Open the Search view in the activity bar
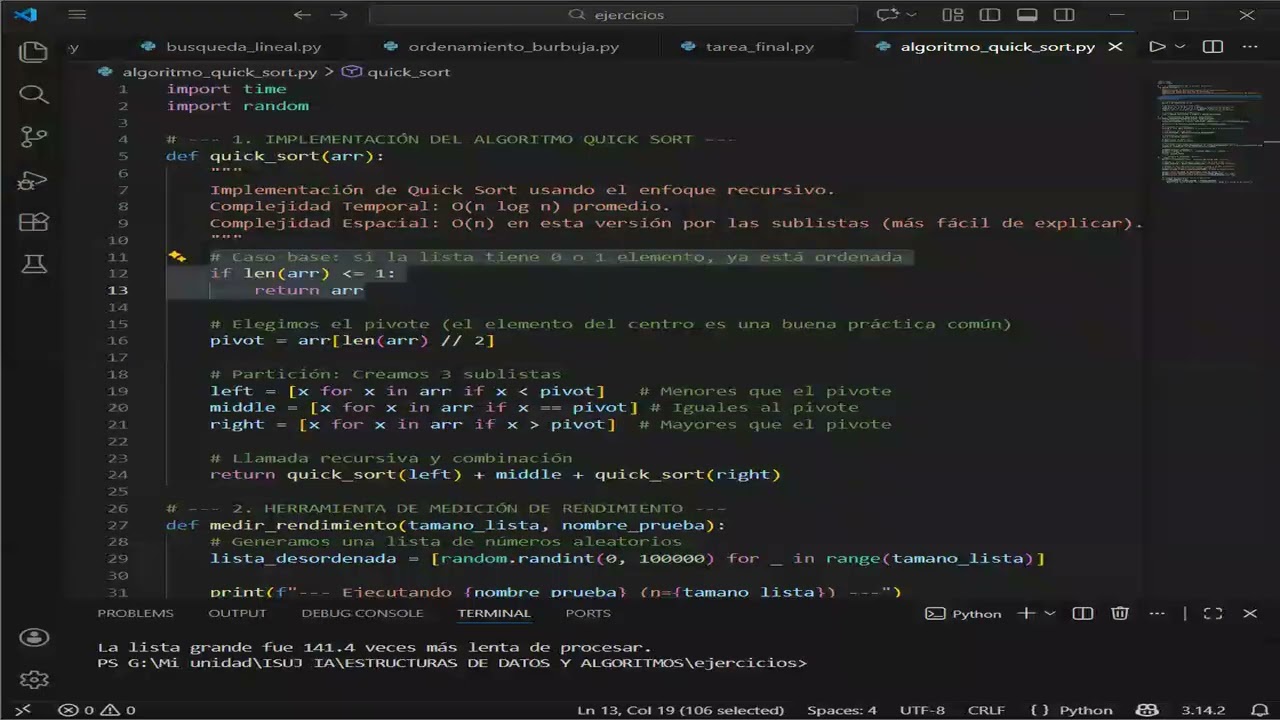This screenshot has height=720, width=1280. point(34,95)
